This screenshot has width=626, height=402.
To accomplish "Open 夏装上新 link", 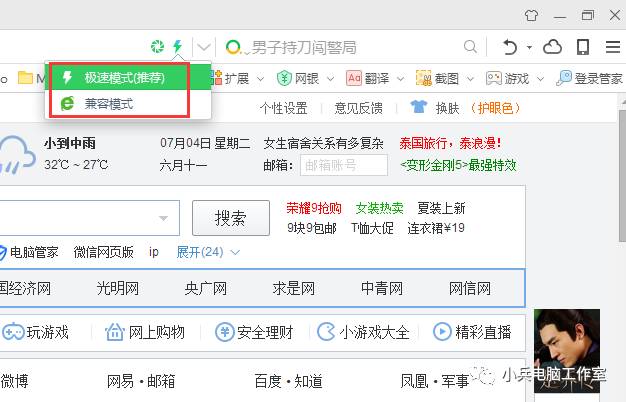I will tap(441, 208).
